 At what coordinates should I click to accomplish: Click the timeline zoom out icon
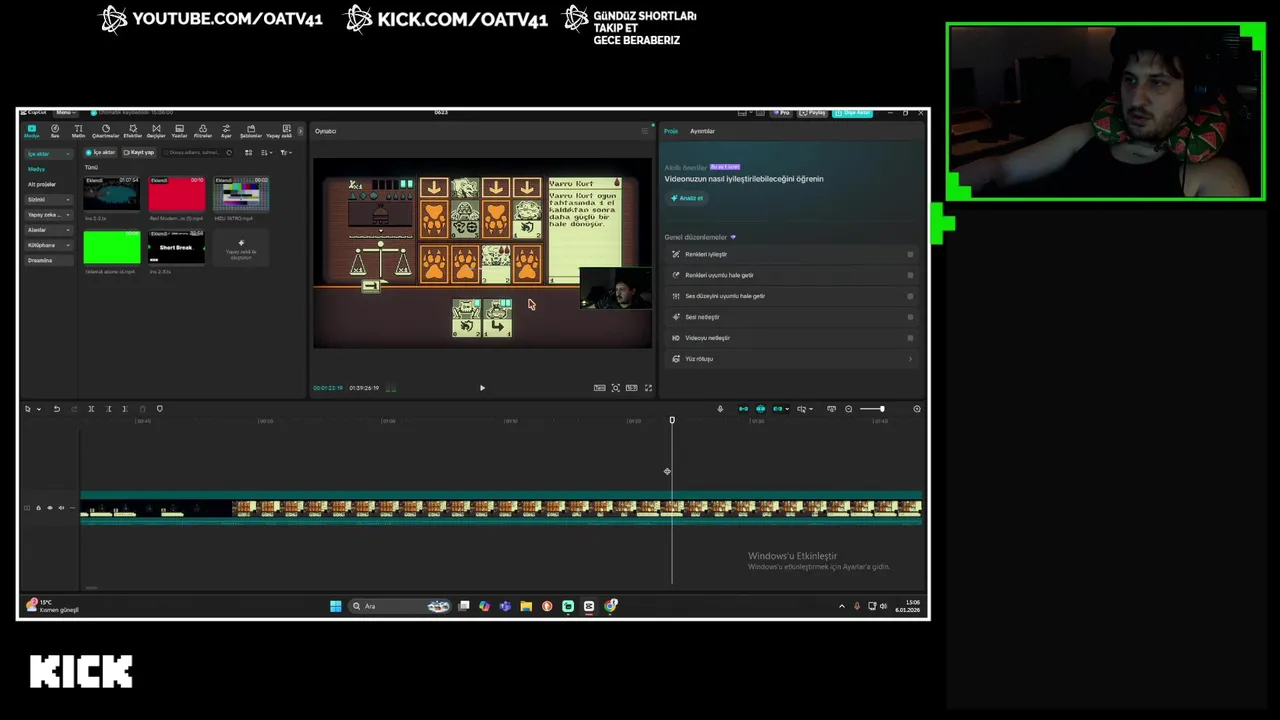849,409
